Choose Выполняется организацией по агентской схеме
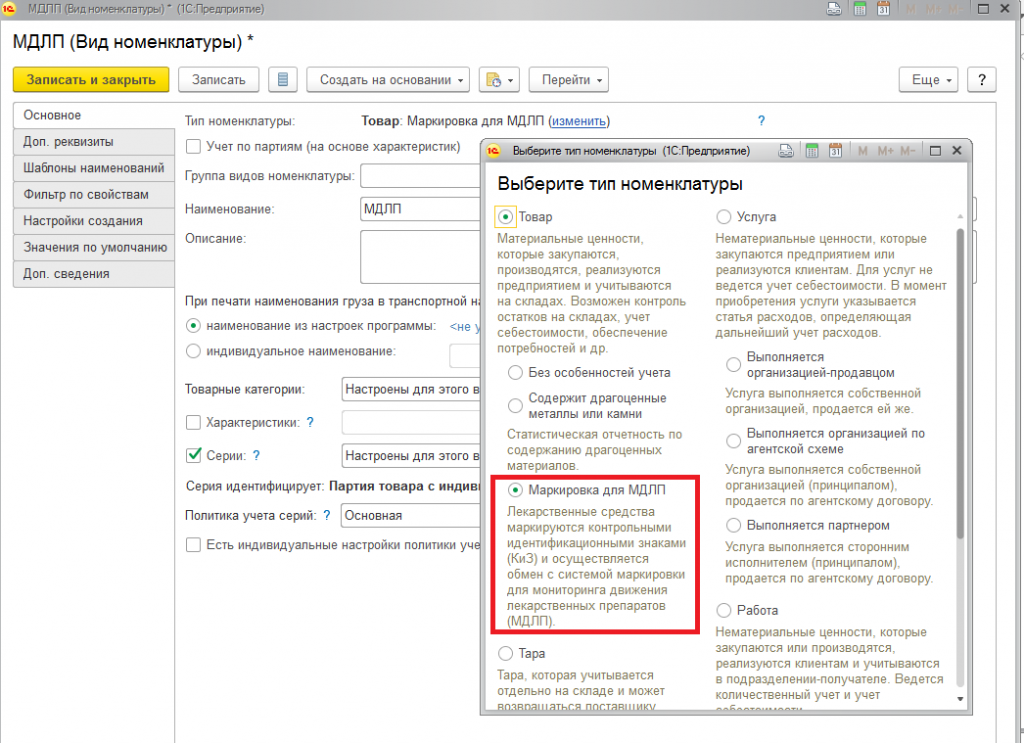The height and width of the screenshot is (743, 1024). pos(733,441)
